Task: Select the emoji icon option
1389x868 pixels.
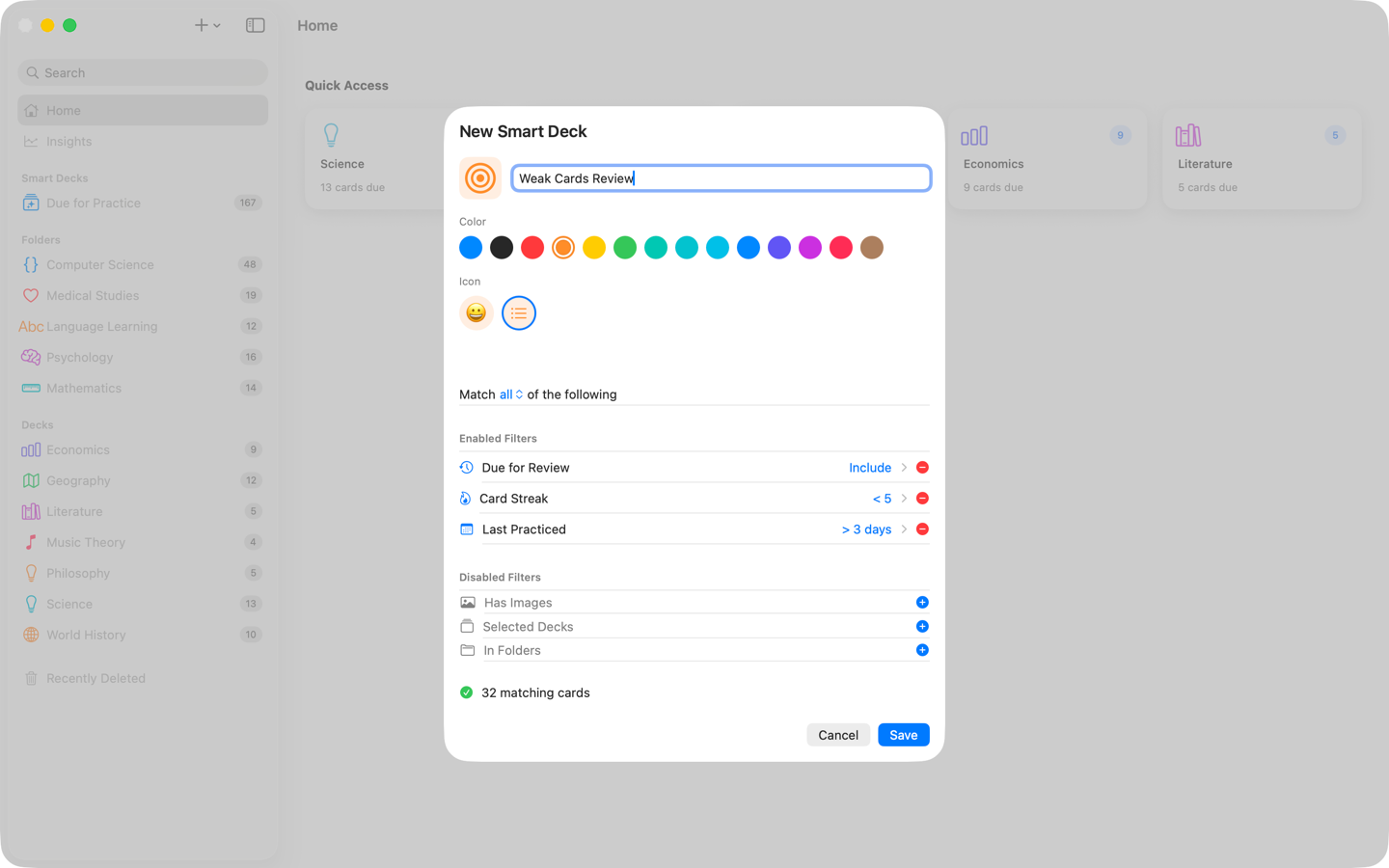Action: pos(476,312)
